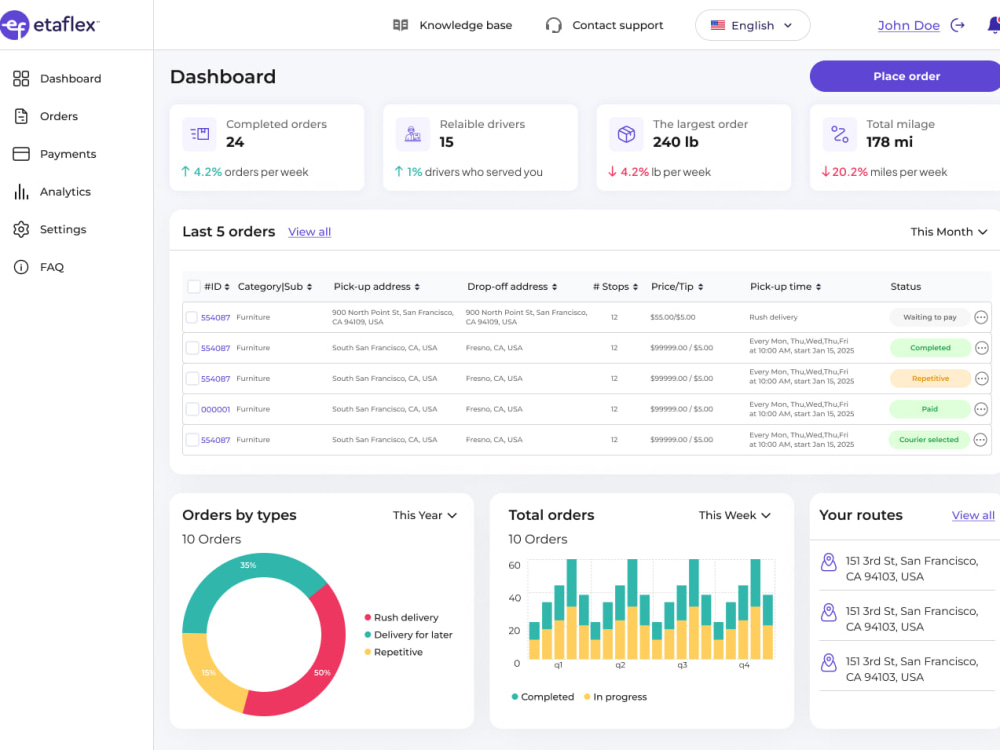The width and height of the screenshot is (1000, 750).
Task: Expand the This Month filter dropdown
Action: 948,232
